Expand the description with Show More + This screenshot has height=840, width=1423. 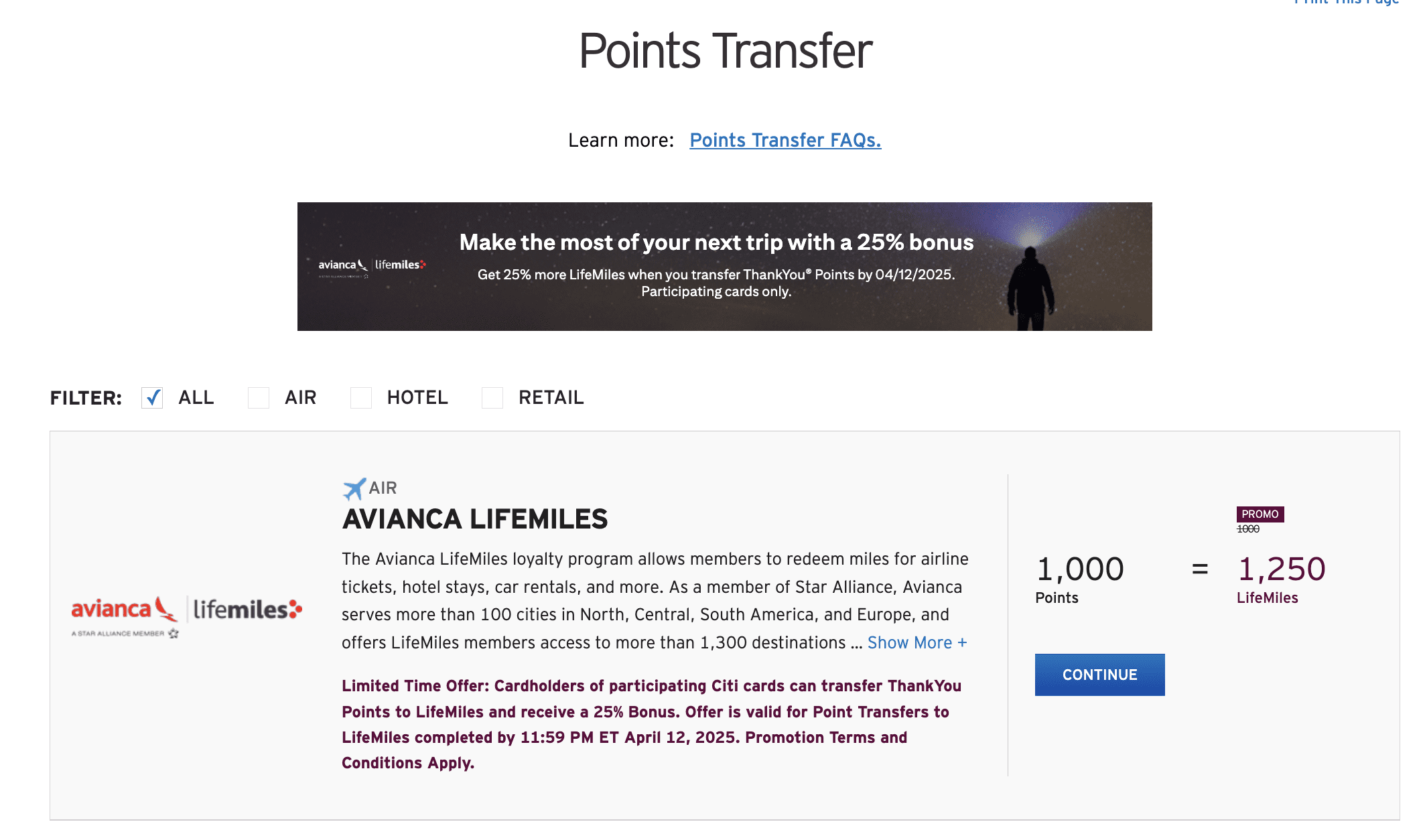click(x=917, y=643)
